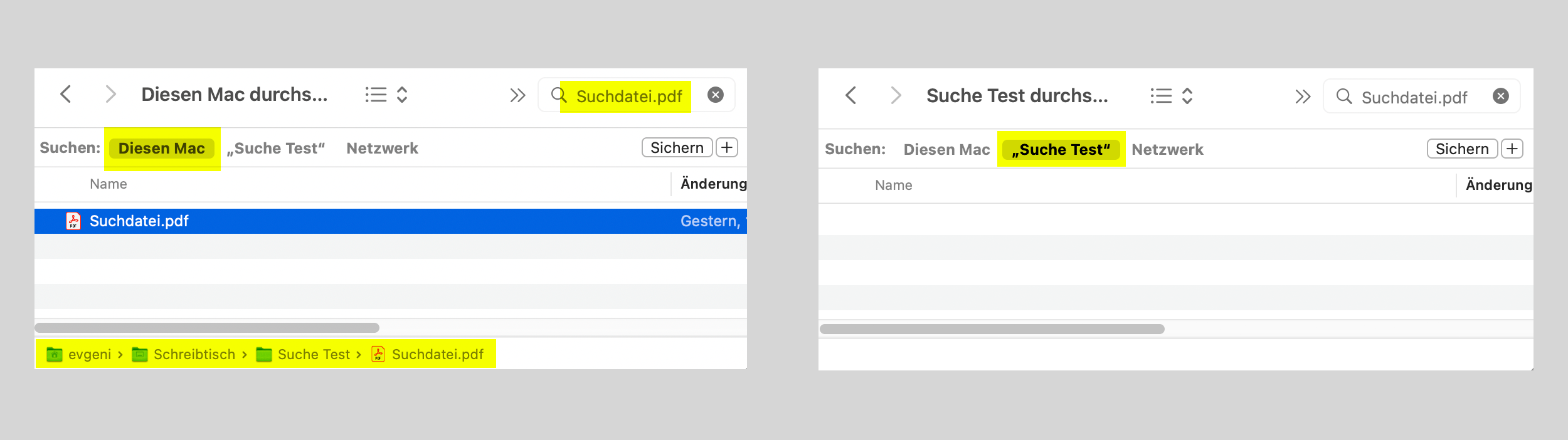
Task: Click Sichern button in right window
Action: tap(1461, 149)
